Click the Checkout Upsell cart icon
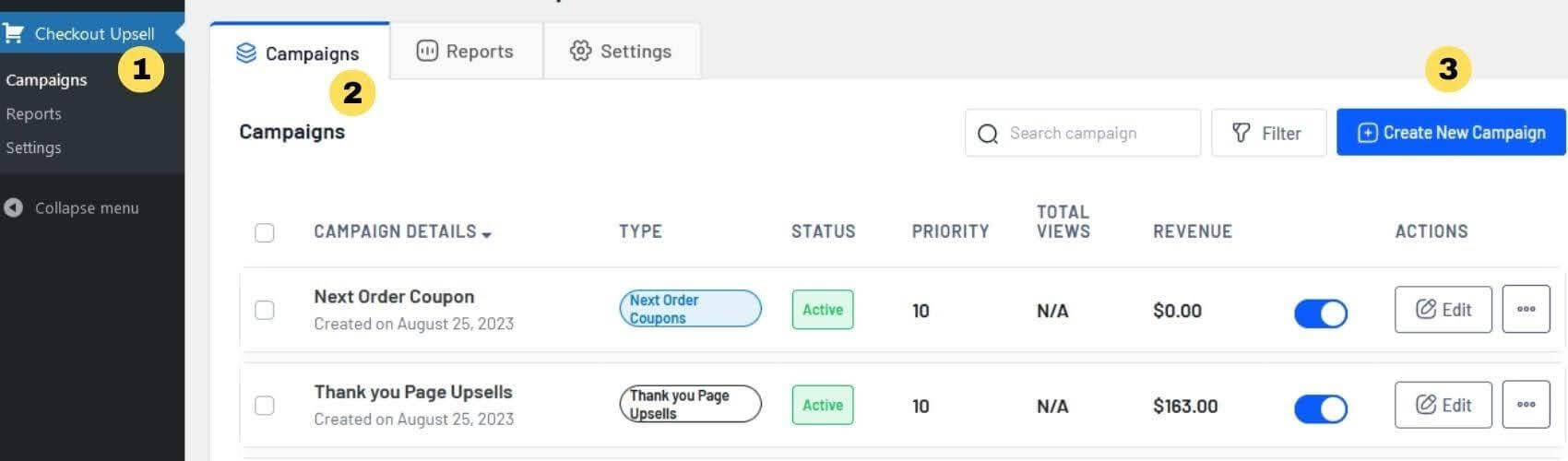This screenshot has height=461, width=1568. [13, 34]
